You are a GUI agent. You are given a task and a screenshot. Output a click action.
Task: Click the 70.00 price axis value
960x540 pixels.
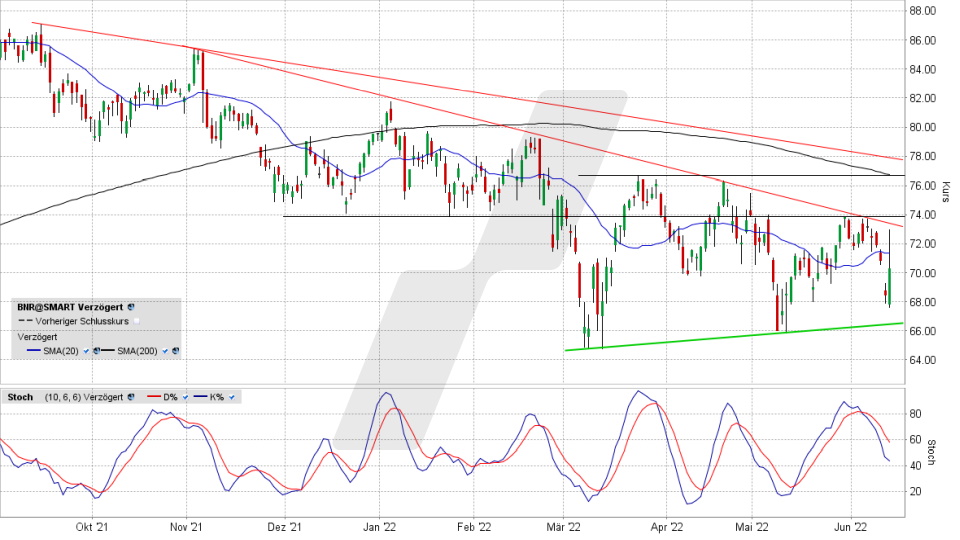922,273
